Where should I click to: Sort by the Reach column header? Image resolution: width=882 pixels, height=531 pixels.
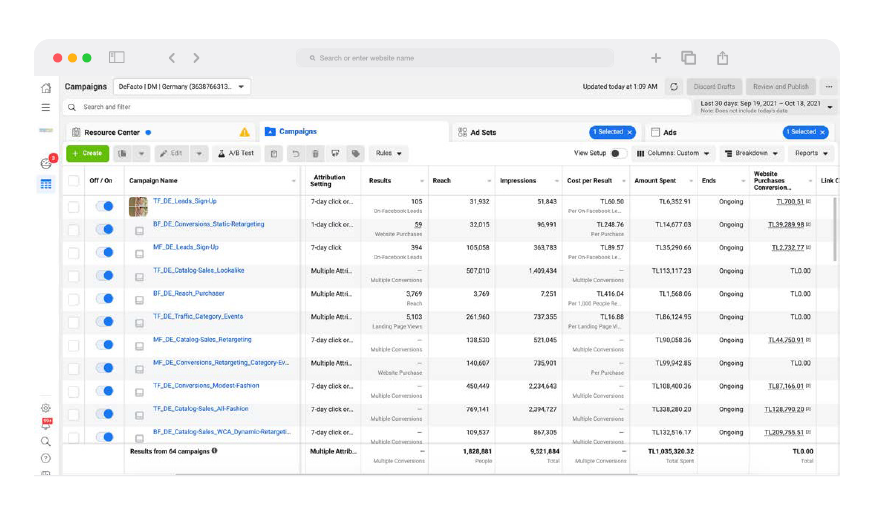coord(442,181)
